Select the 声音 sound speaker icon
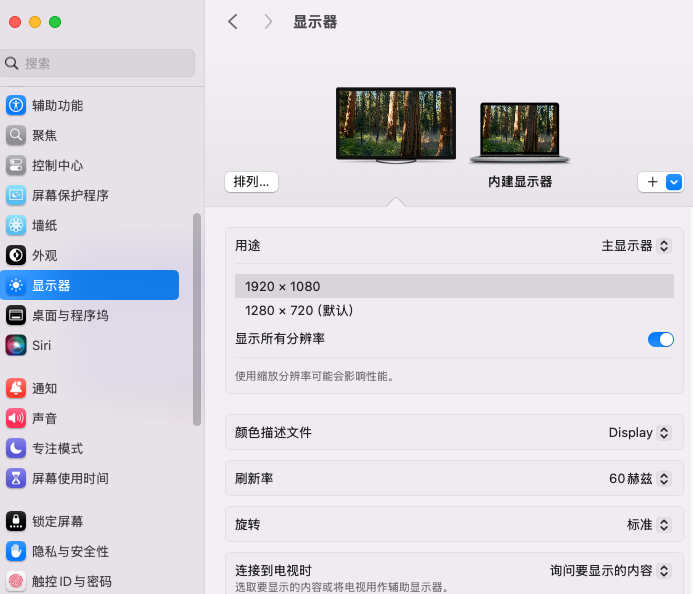This screenshot has height=594, width=693. pyautogui.click(x=16, y=419)
